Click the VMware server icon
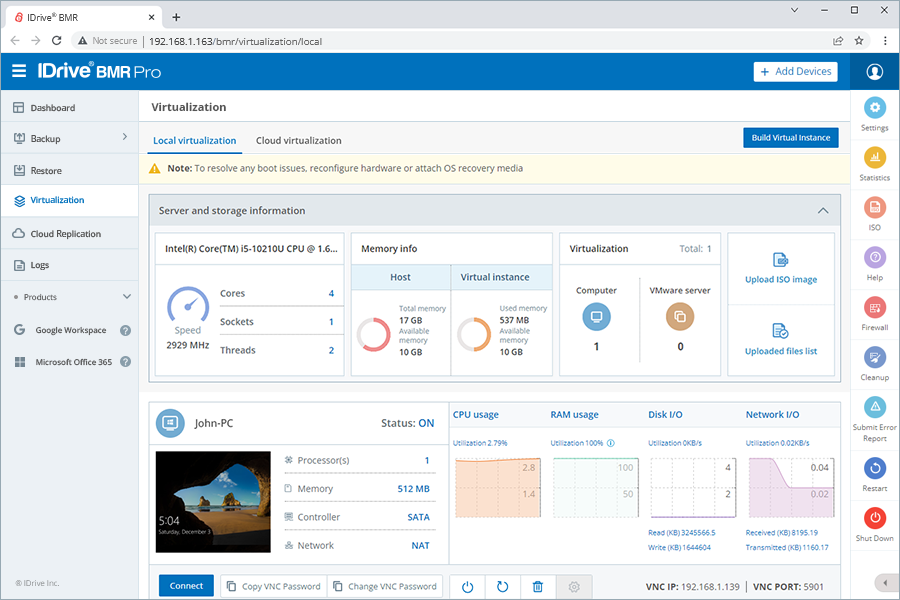This screenshot has width=900, height=600. (x=680, y=317)
